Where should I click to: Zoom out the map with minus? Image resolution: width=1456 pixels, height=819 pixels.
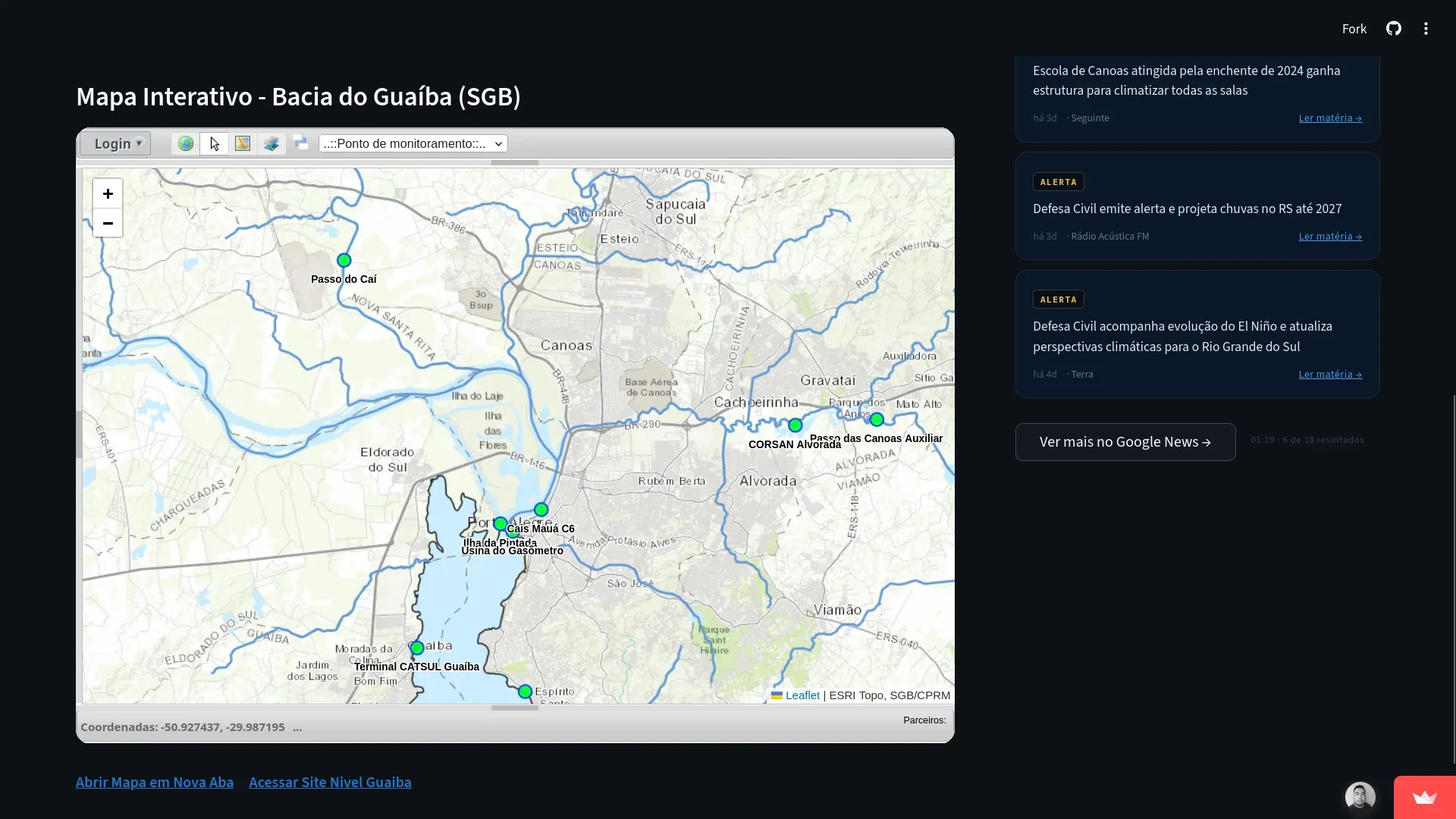[108, 223]
